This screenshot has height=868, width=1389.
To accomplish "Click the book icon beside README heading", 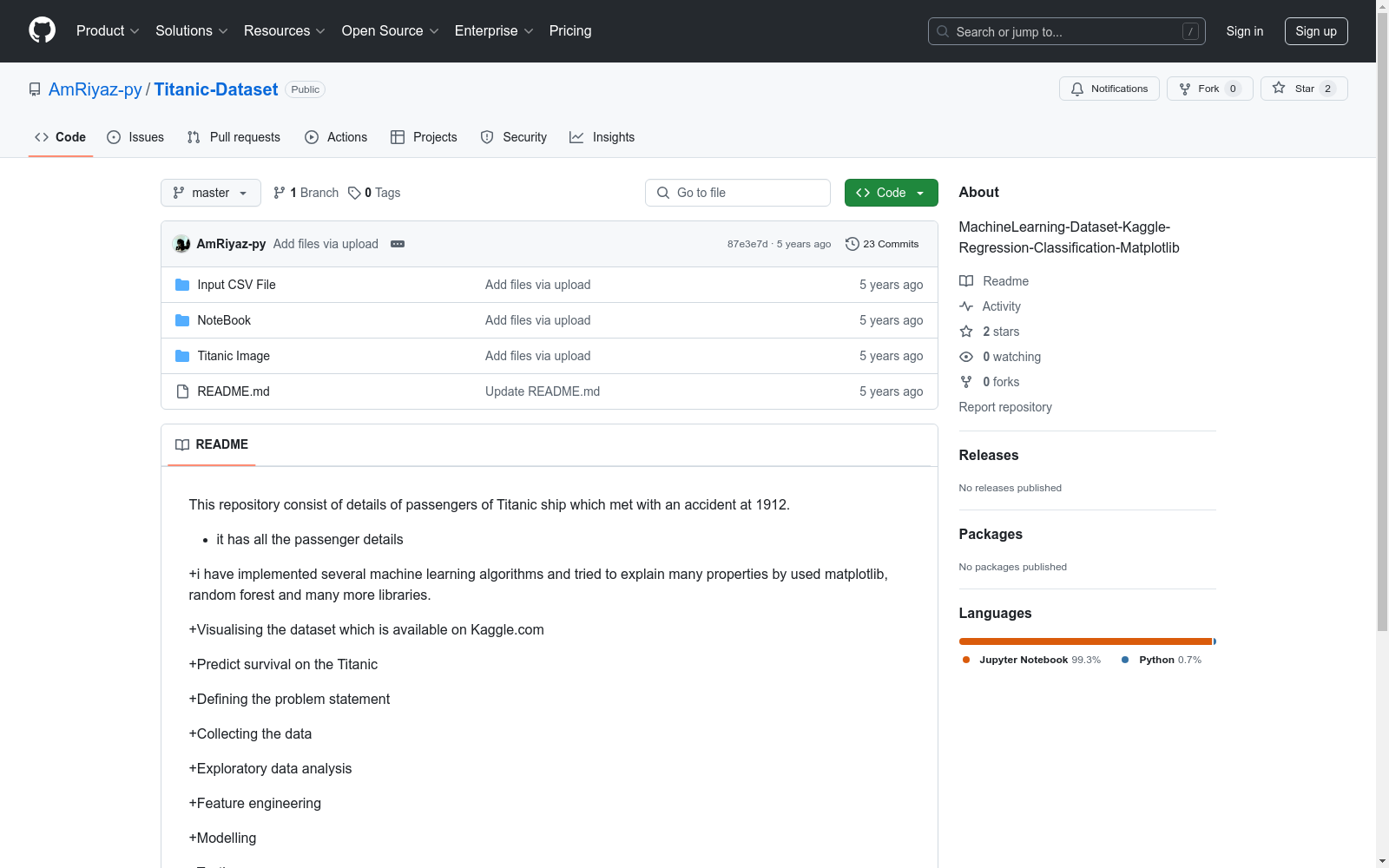I will tap(182, 444).
